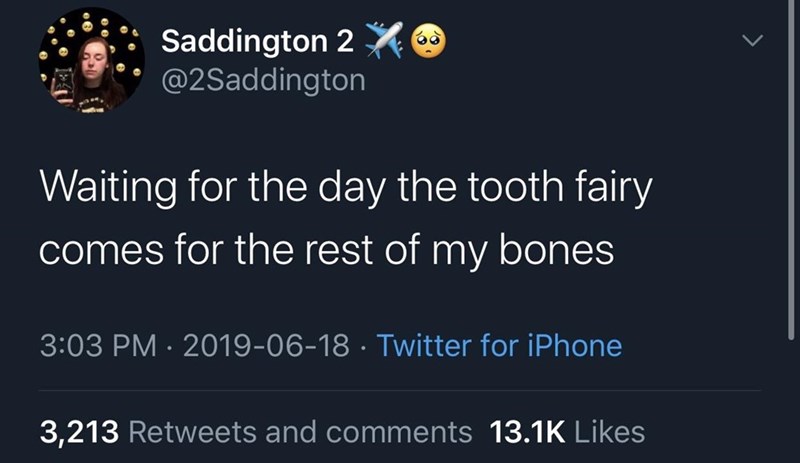Image resolution: width=800 pixels, height=463 pixels.
Task: Open the Likes label list
Action: coord(609,432)
